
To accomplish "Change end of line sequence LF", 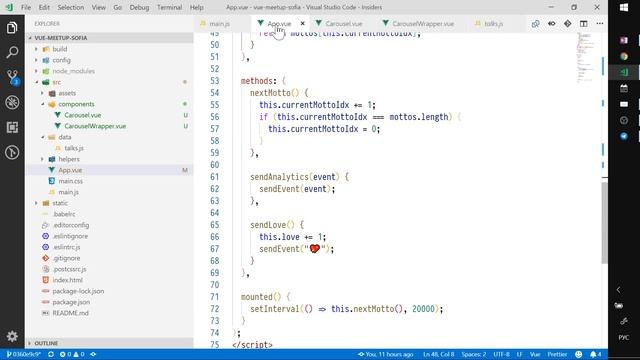I will pos(519,354).
